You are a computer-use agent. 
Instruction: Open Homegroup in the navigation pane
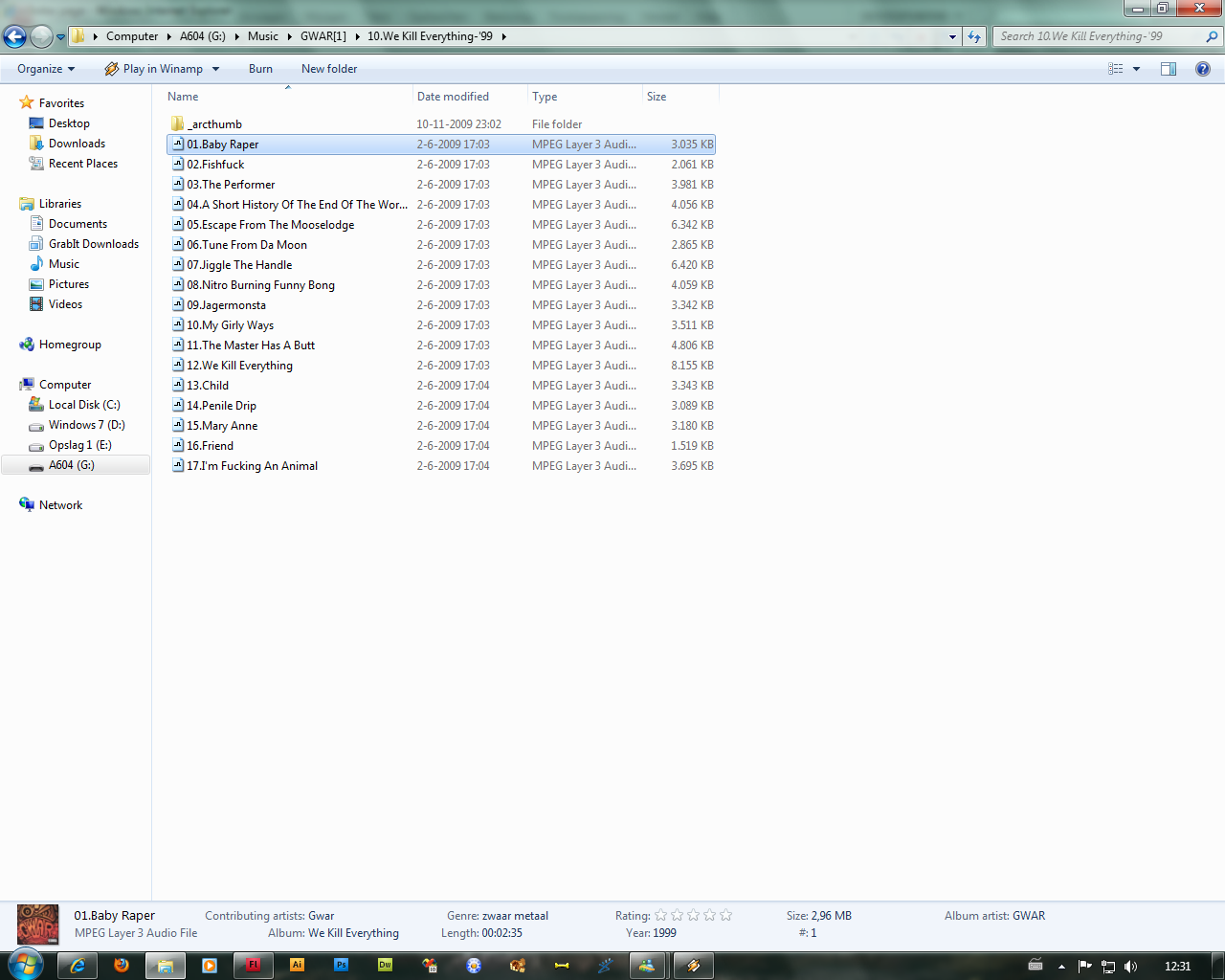[x=70, y=345]
